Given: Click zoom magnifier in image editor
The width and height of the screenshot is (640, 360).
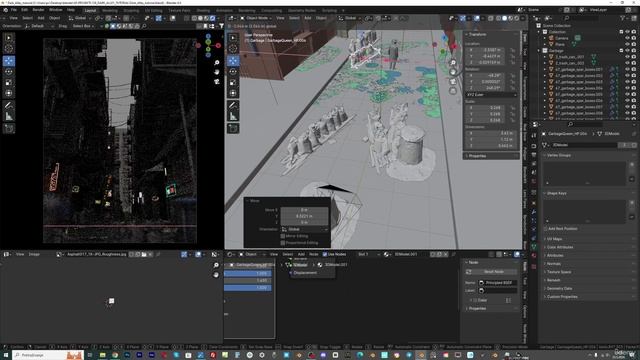Looking at the screenshot, I should (216, 265).
